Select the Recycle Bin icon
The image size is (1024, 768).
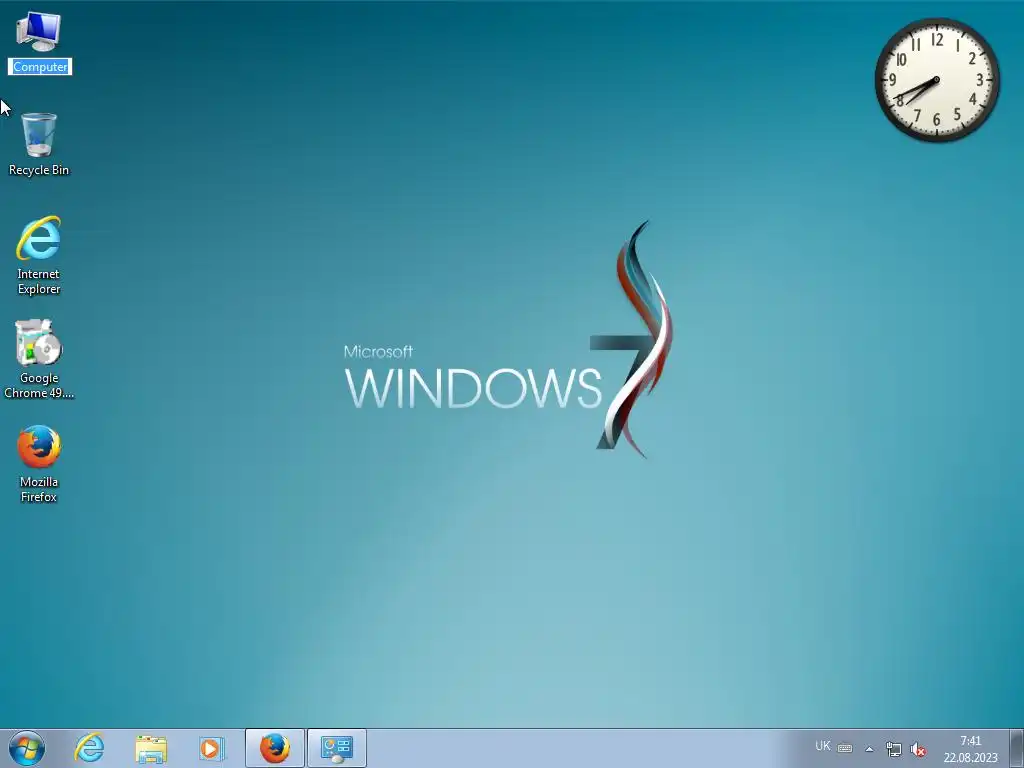click(x=39, y=134)
